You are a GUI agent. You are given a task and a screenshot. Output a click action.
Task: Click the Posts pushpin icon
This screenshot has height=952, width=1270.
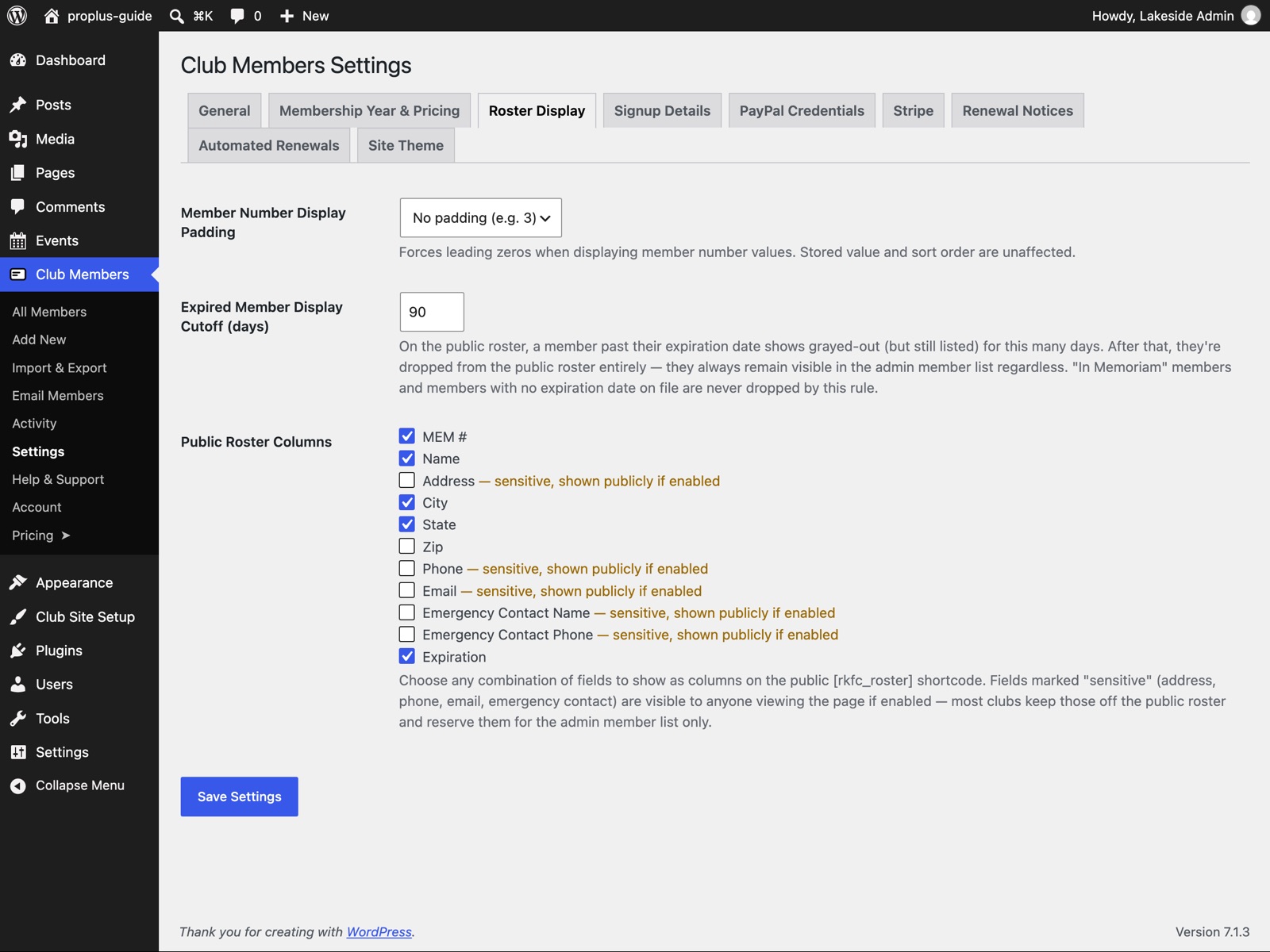18,105
